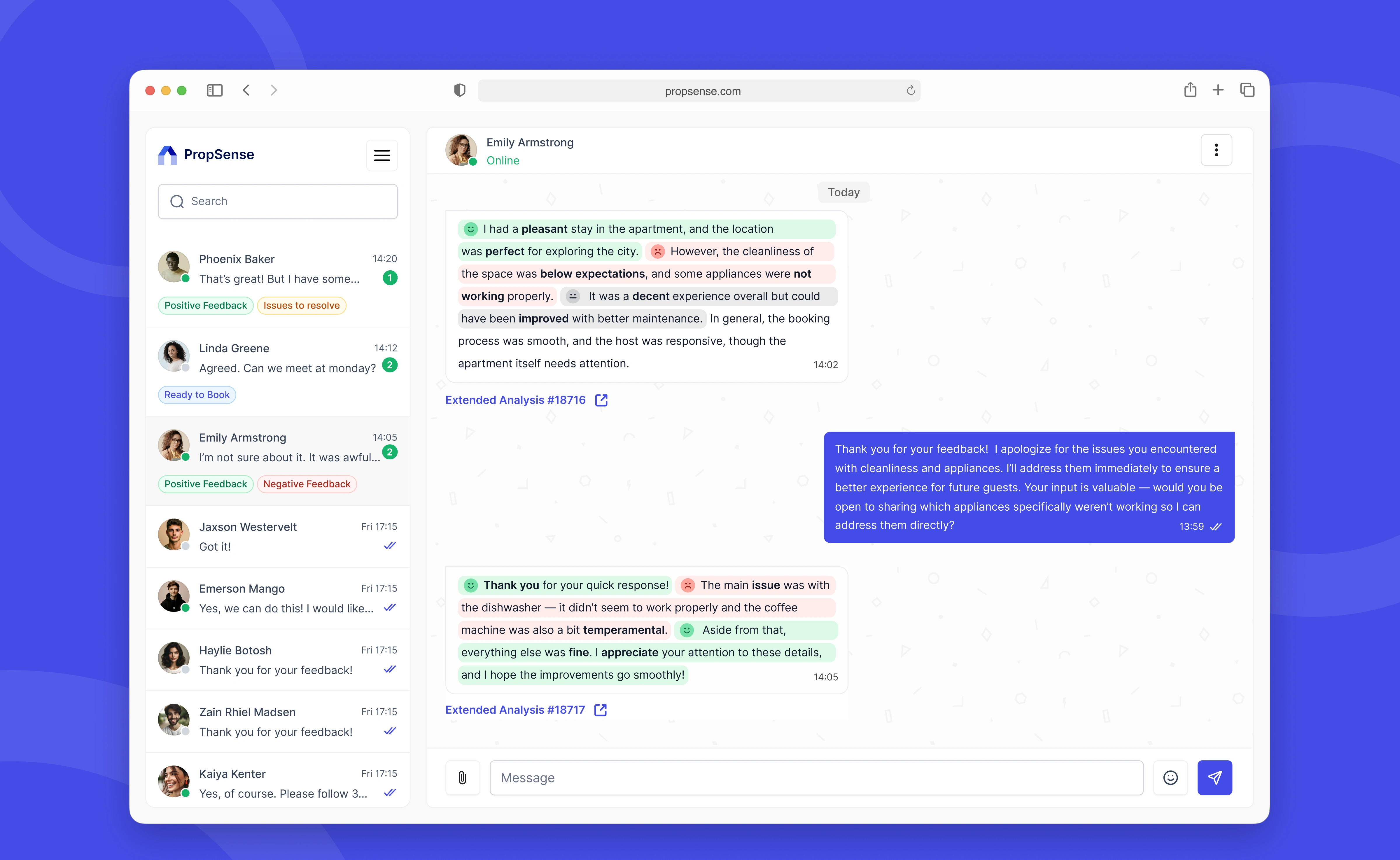
Task: Open the hamburger menu in sidebar
Action: point(382,155)
